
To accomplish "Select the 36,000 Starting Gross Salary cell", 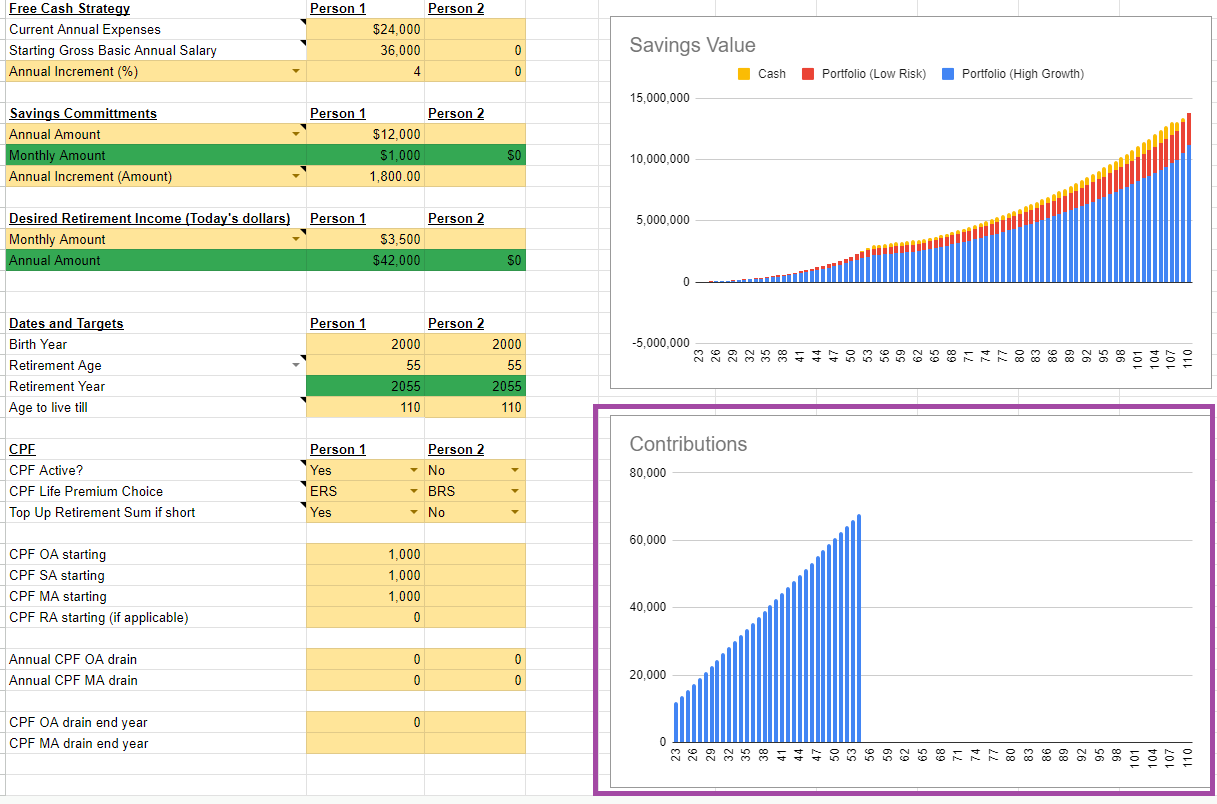I will (x=365, y=51).
